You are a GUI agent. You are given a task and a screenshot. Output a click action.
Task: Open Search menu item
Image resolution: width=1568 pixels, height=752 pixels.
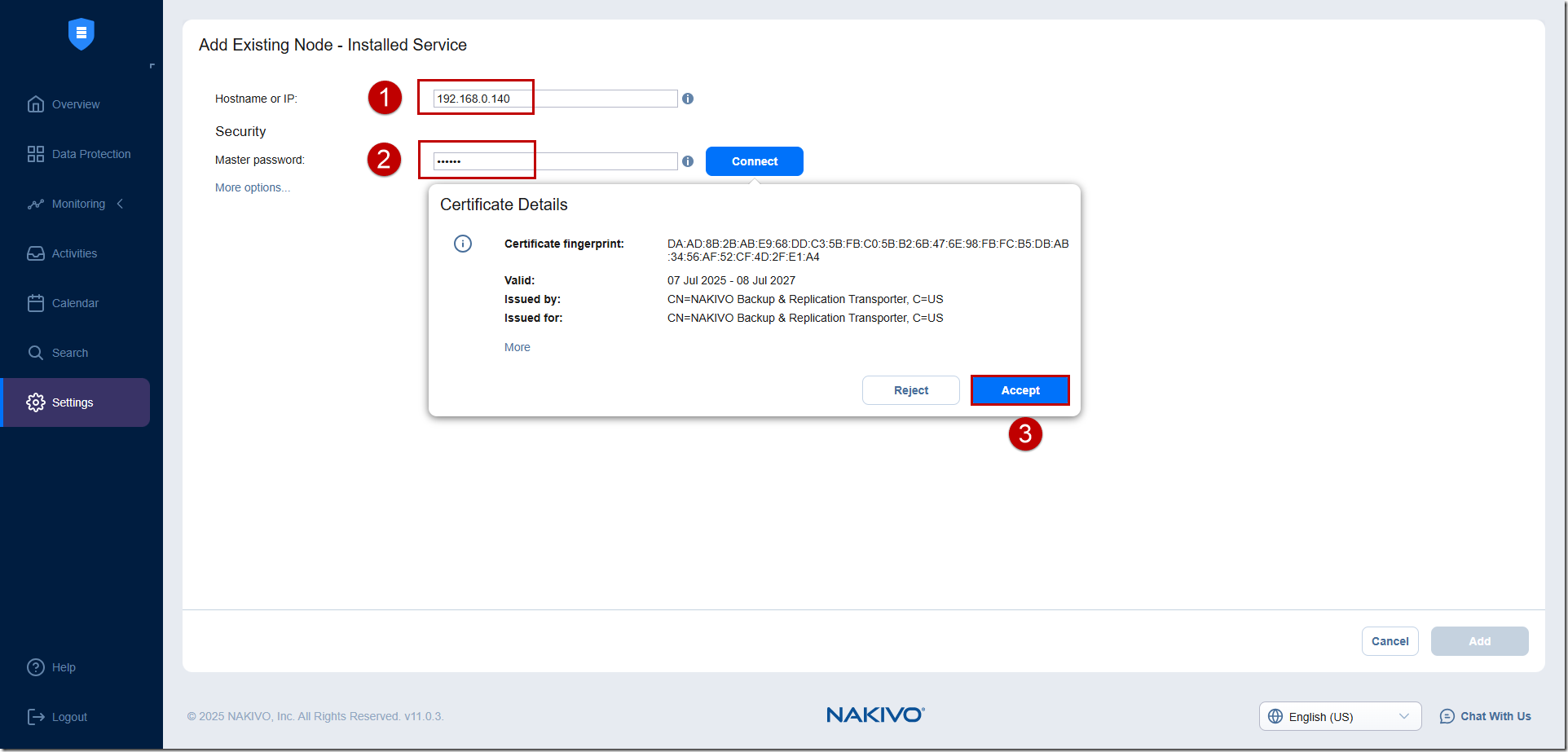tap(75, 353)
